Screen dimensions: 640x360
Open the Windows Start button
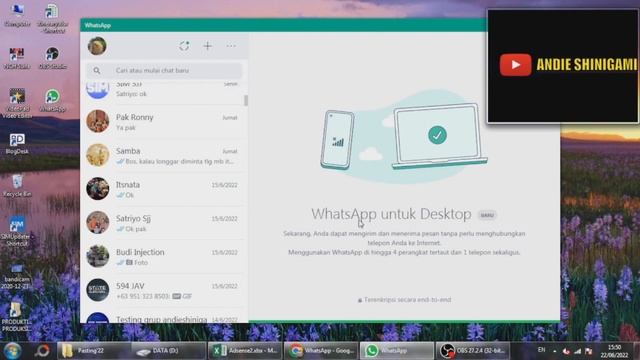click(12, 351)
